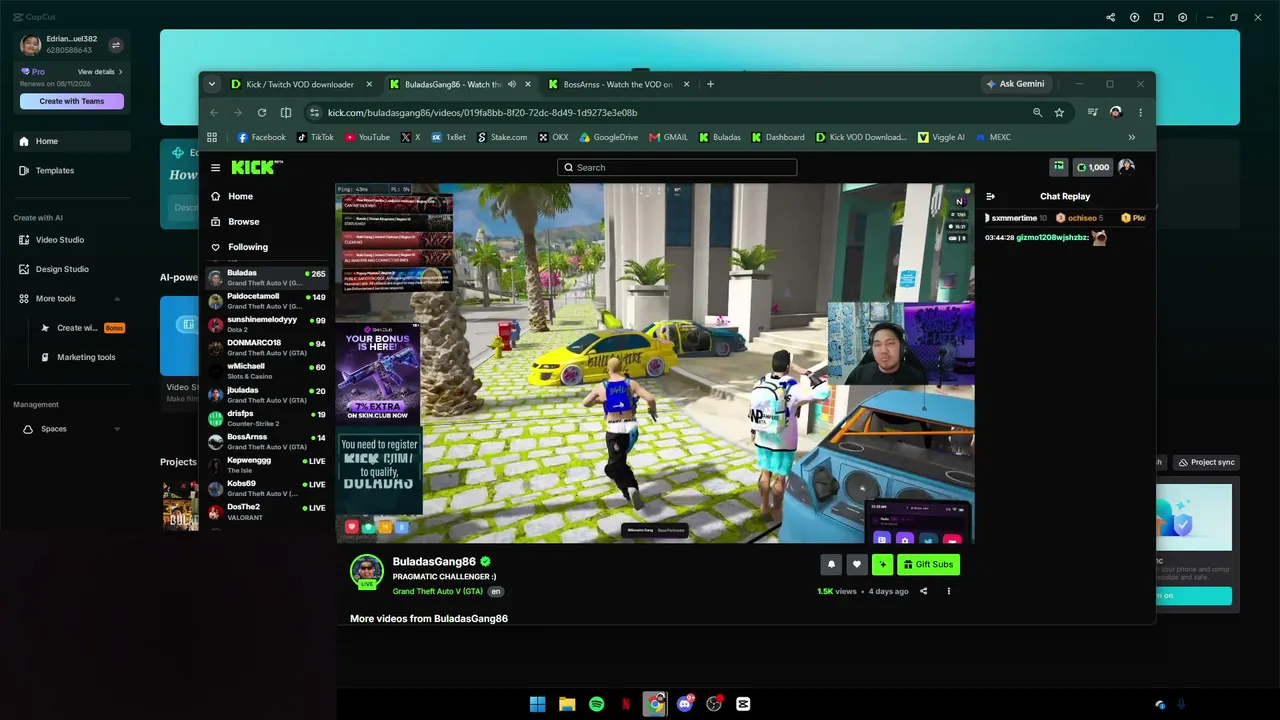The width and height of the screenshot is (1280, 720).
Task: Open Discord from the taskbar
Action: (x=685, y=704)
